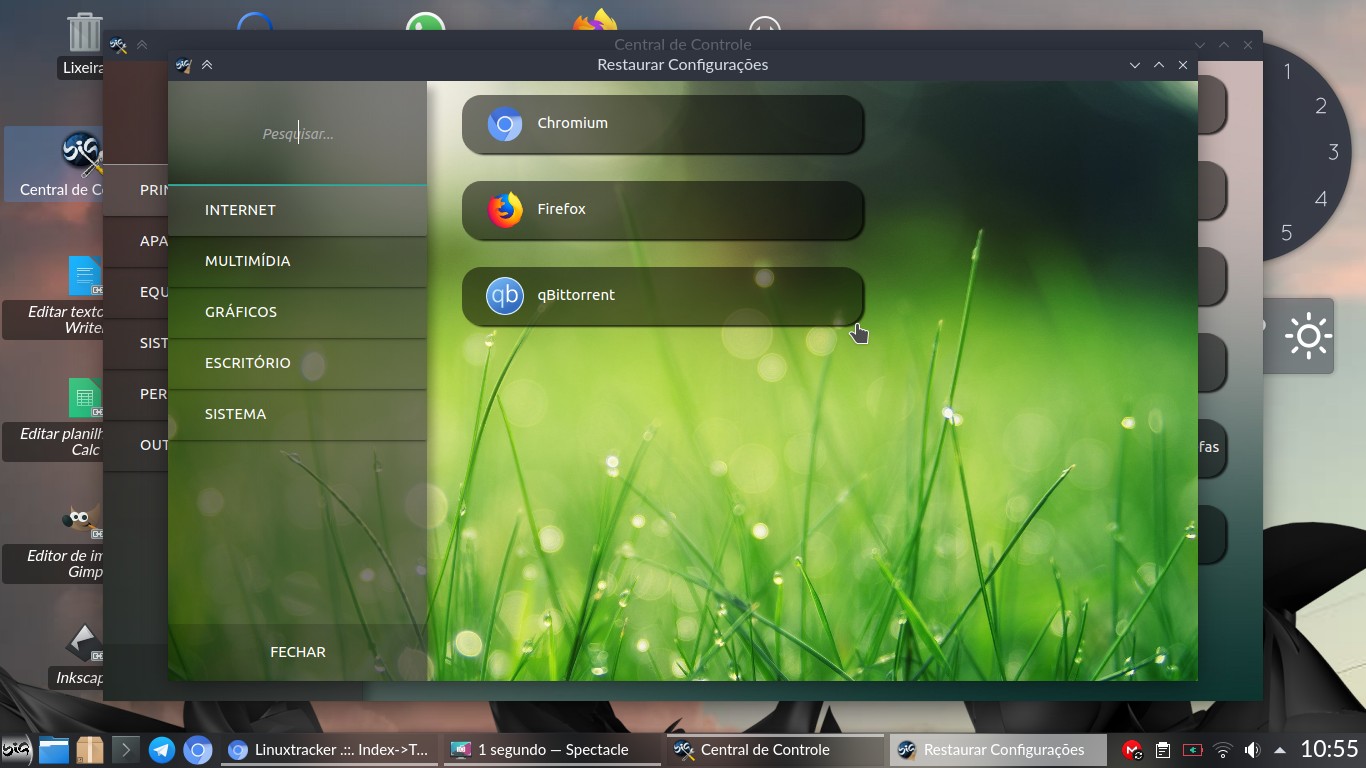Select the SISTEMA category
The height and width of the screenshot is (768, 1366).
coord(297,414)
